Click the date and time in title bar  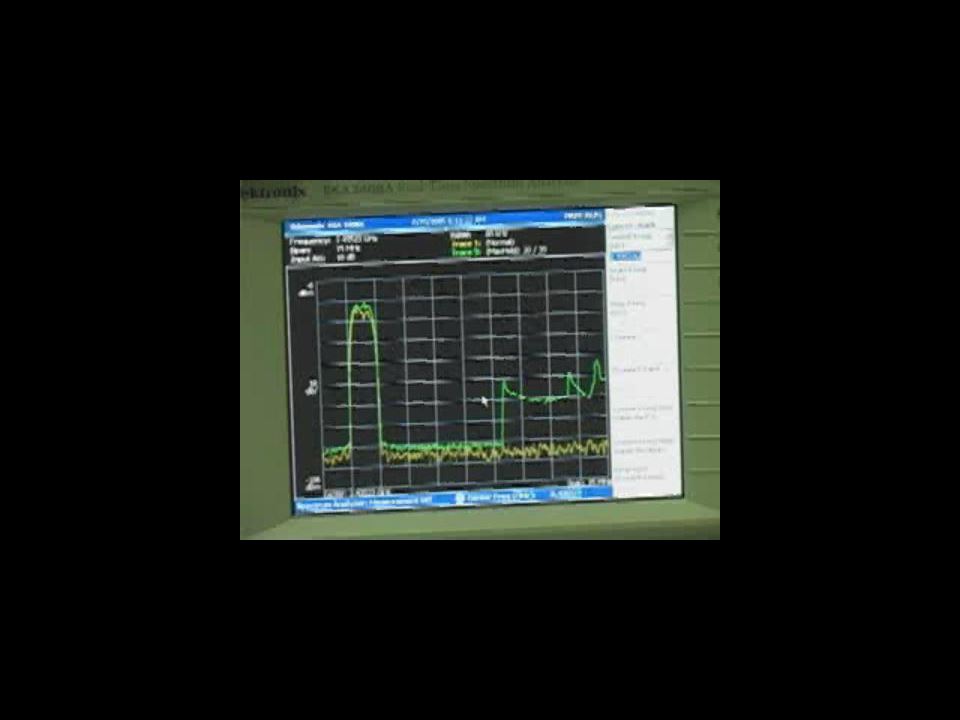[449, 220]
